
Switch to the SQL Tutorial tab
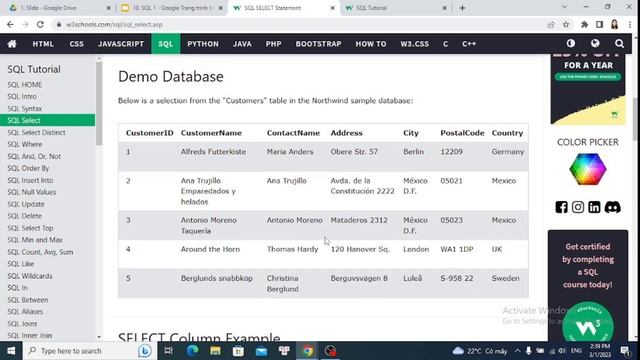pyautogui.click(x=396, y=8)
